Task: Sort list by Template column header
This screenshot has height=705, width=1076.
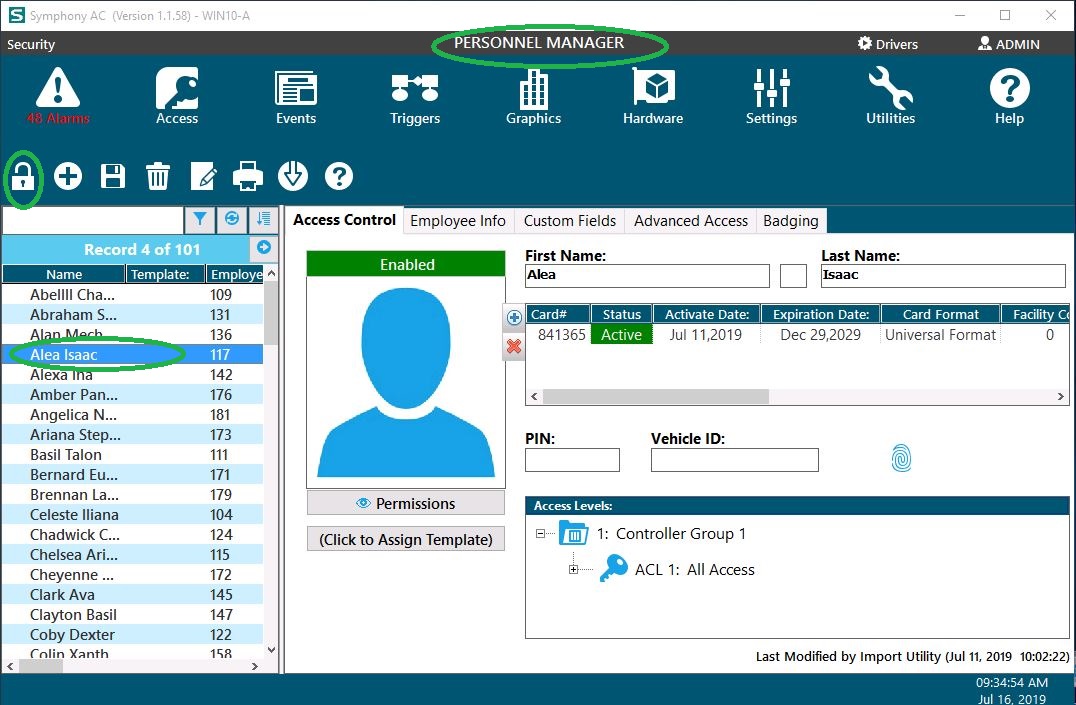Action: (165, 274)
